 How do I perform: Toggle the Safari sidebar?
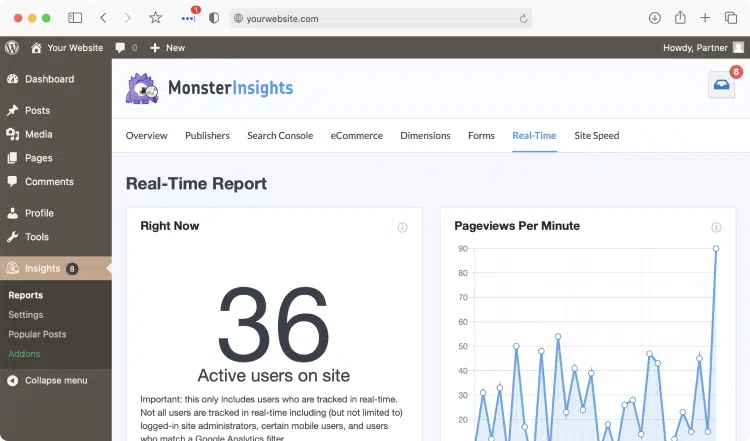(75, 18)
